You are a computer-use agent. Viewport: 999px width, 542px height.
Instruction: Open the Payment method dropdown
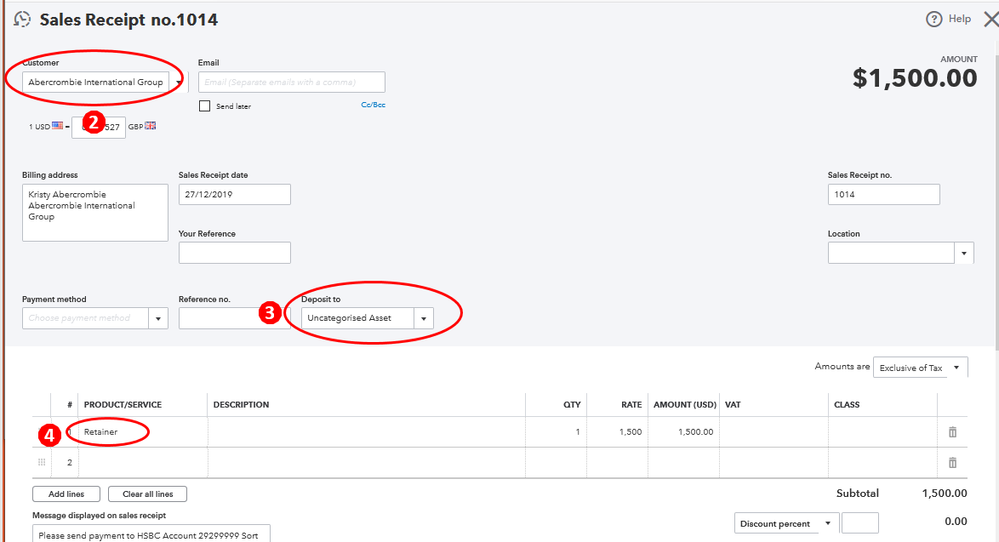tap(158, 318)
